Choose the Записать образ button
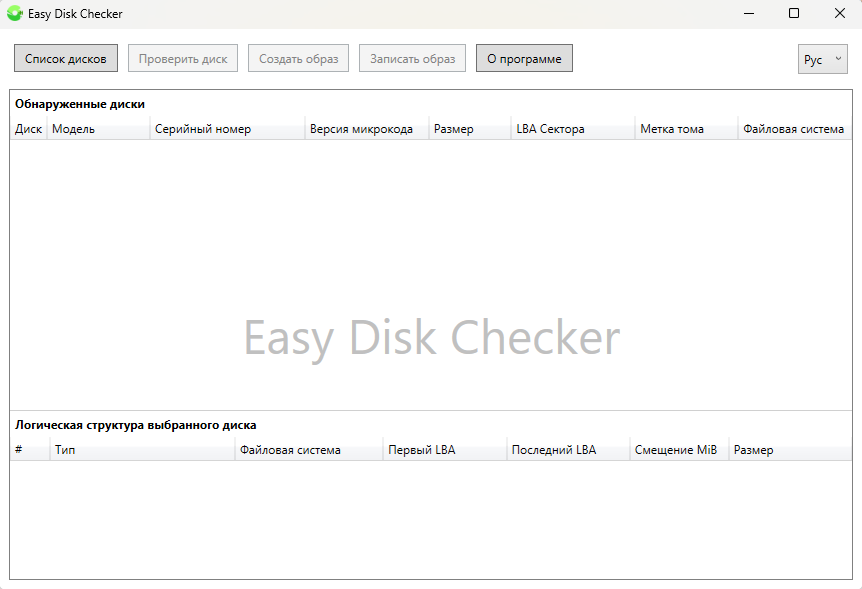The image size is (862, 589). (x=412, y=58)
